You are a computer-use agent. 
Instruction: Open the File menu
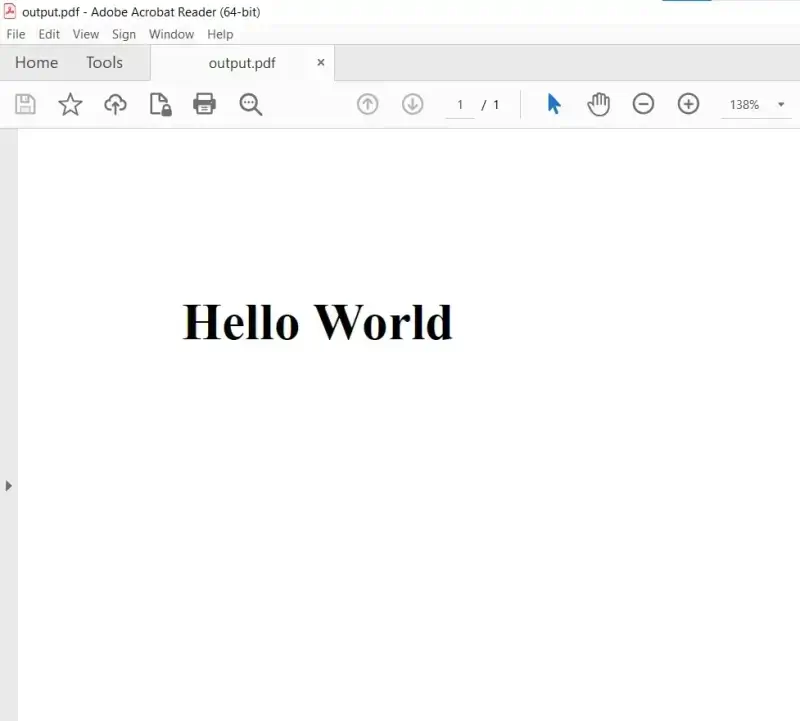[16, 34]
